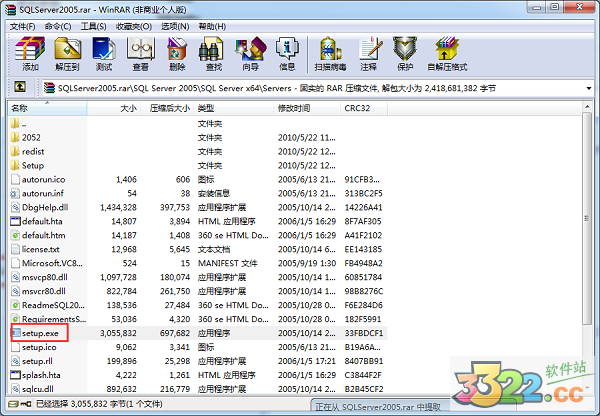600x416 pixels.
Task: Select the RequirementsS... file name
Action: pyautogui.click(x=54, y=319)
